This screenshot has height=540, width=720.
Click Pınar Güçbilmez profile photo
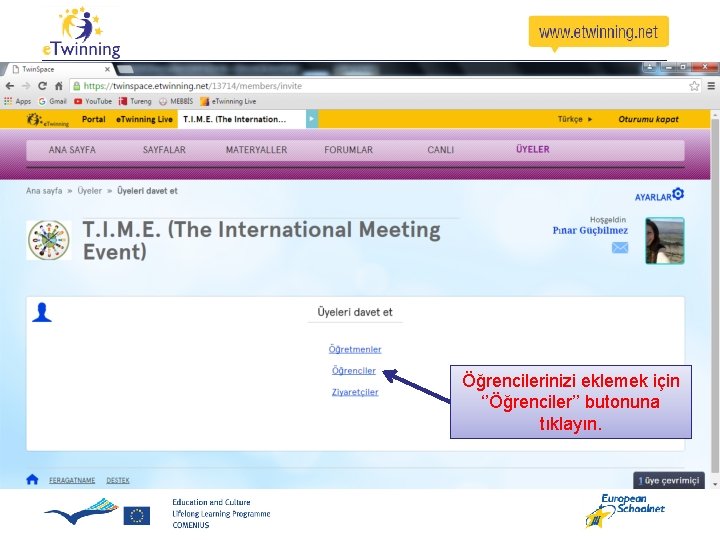(x=665, y=241)
